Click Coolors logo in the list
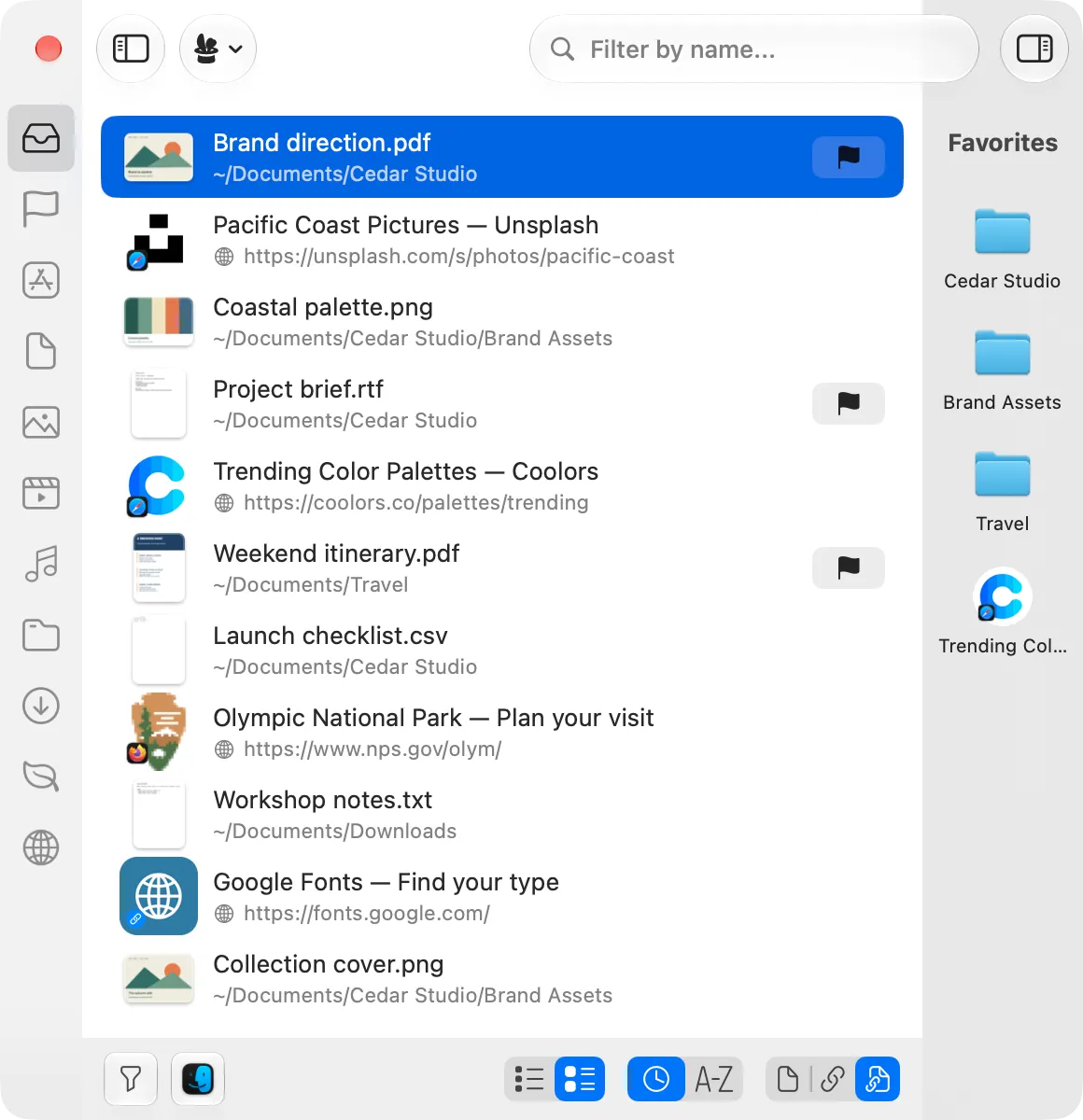Screen dimensions: 1083x1120 coord(157,485)
